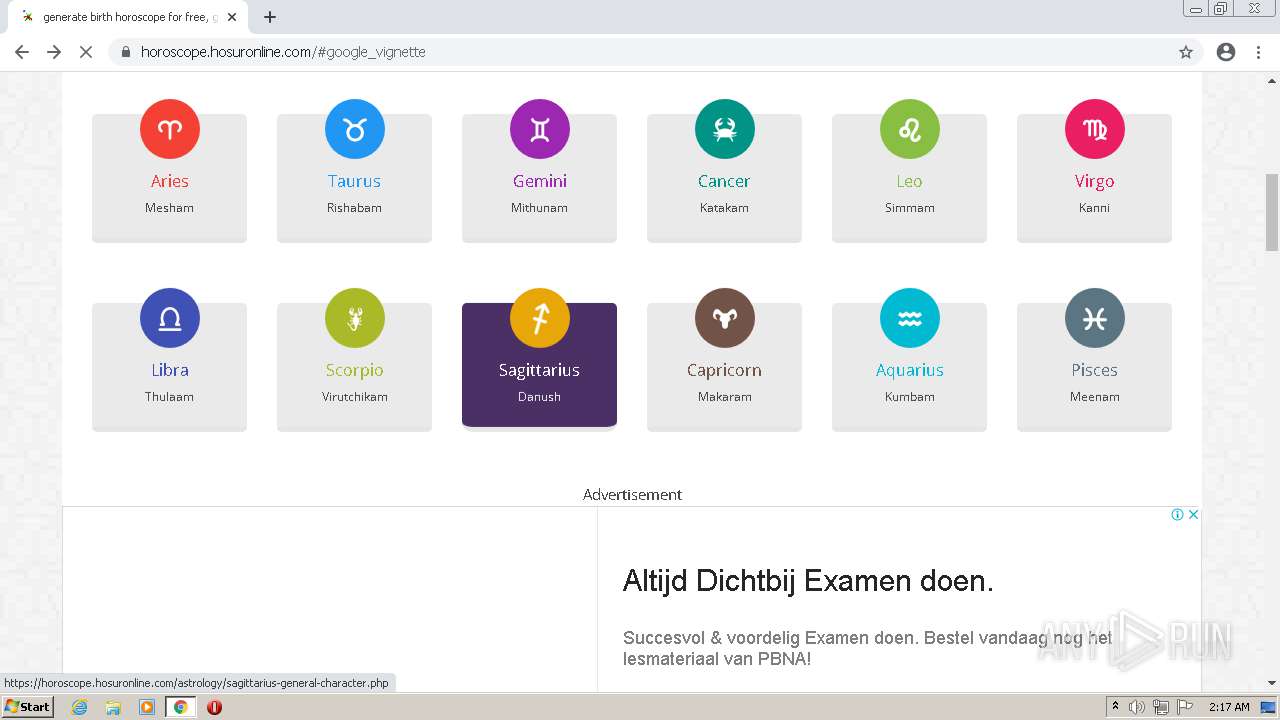The width and height of the screenshot is (1280, 720).
Task: Click the Mesham label under Aries
Action: pos(170,208)
